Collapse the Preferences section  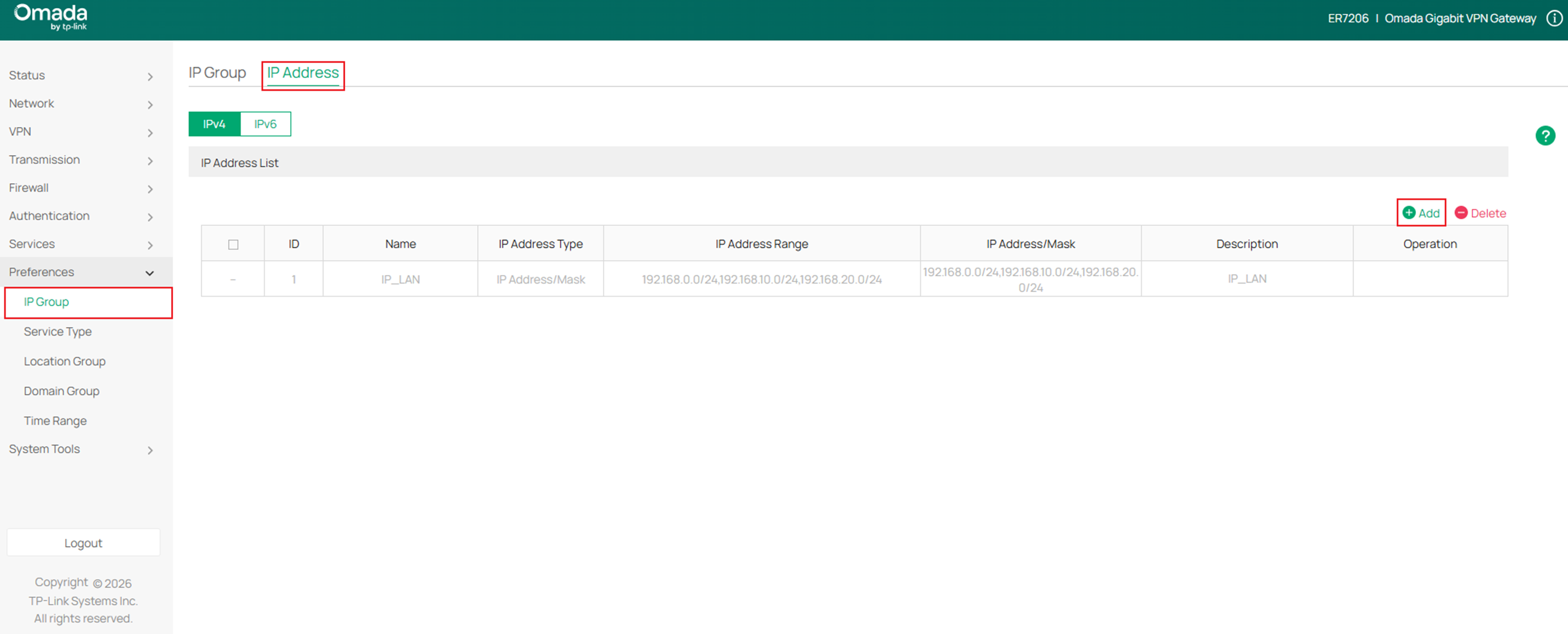(x=150, y=273)
